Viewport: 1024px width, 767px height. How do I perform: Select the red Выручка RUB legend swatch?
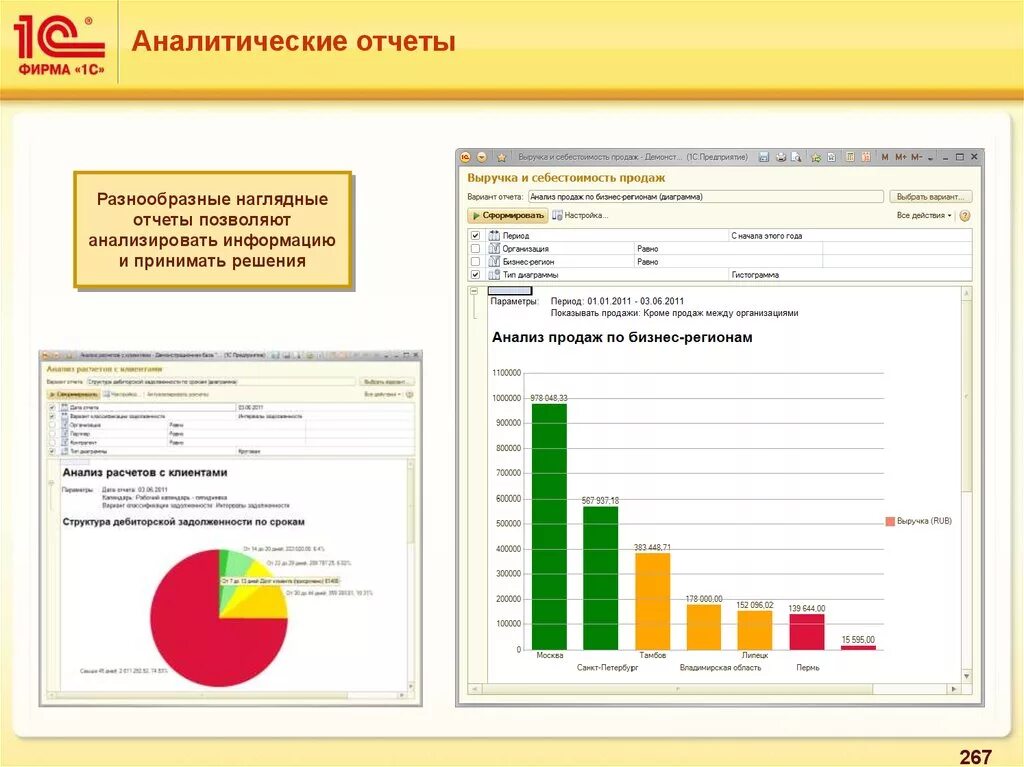pyautogui.click(x=889, y=519)
